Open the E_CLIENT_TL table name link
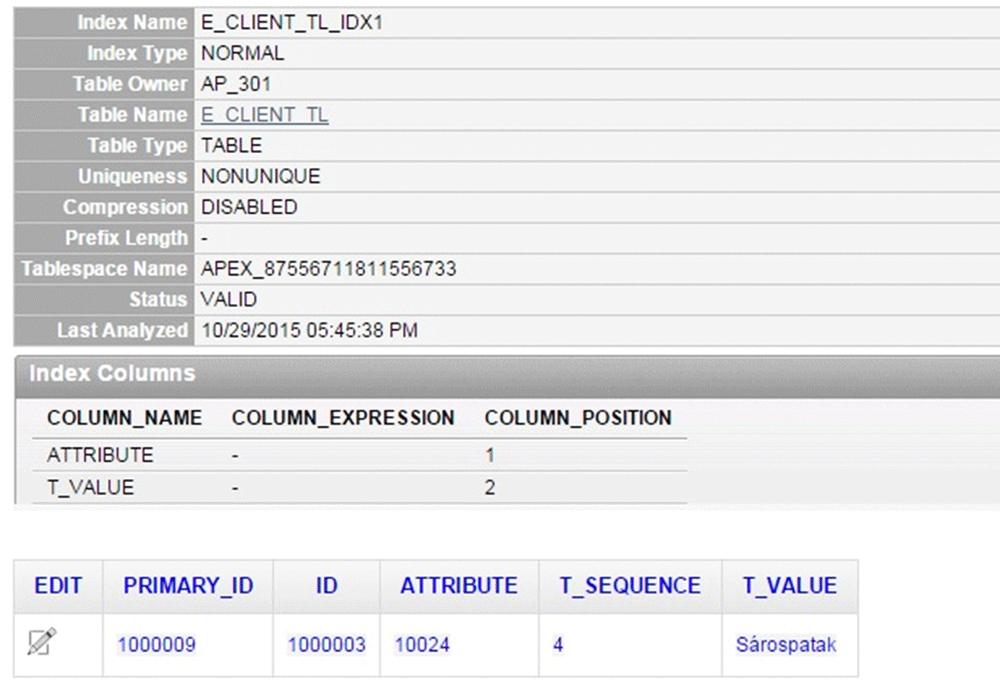Image resolution: width=1000 pixels, height=684 pixels. pos(265,115)
